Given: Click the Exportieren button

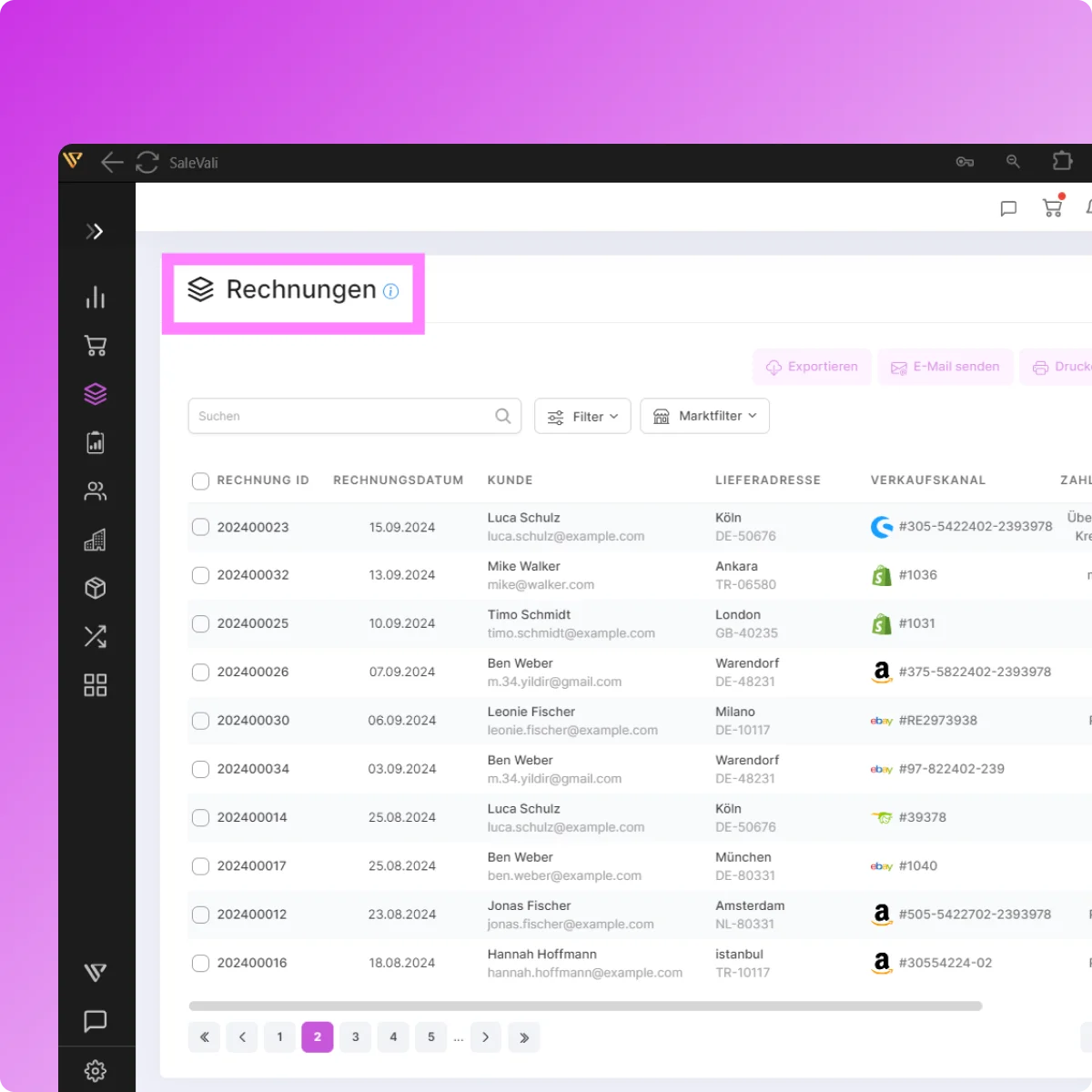Looking at the screenshot, I should pos(812,367).
